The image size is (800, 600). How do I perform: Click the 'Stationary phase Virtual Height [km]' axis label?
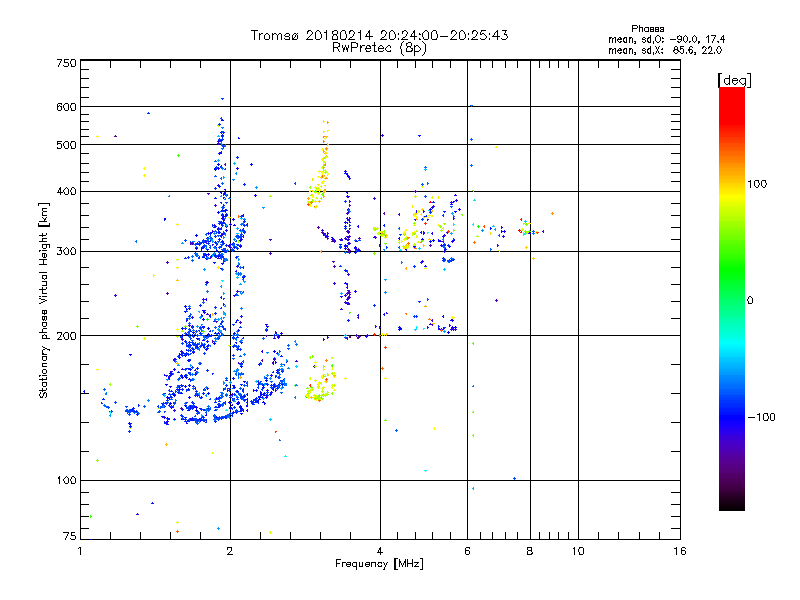pyautogui.click(x=44, y=301)
